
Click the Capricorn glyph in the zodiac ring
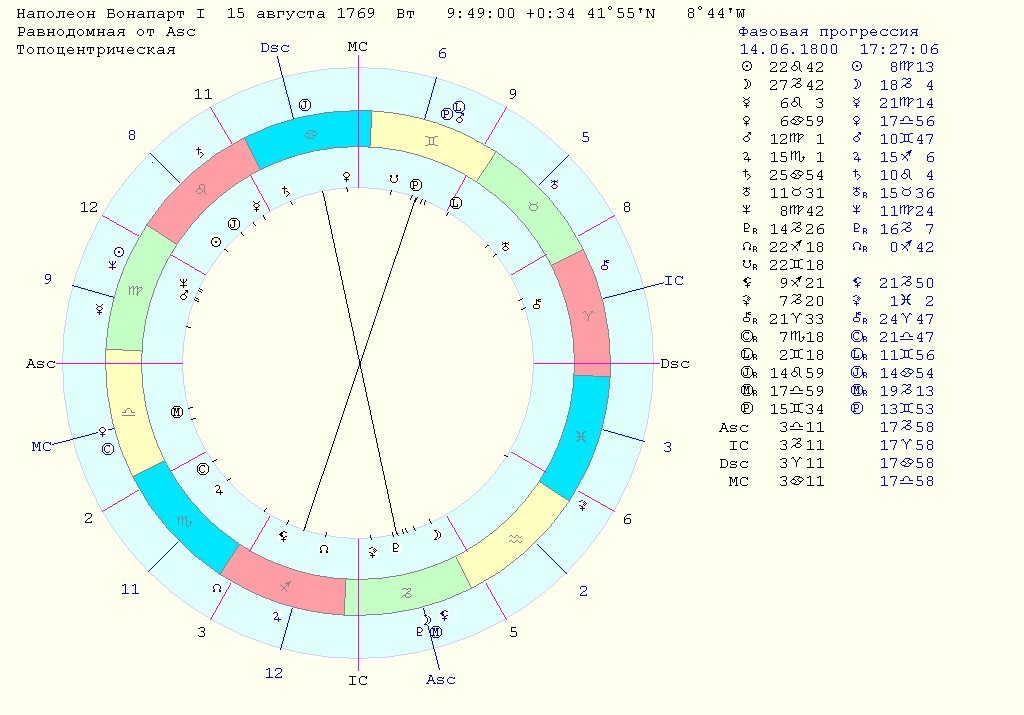coord(406,593)
